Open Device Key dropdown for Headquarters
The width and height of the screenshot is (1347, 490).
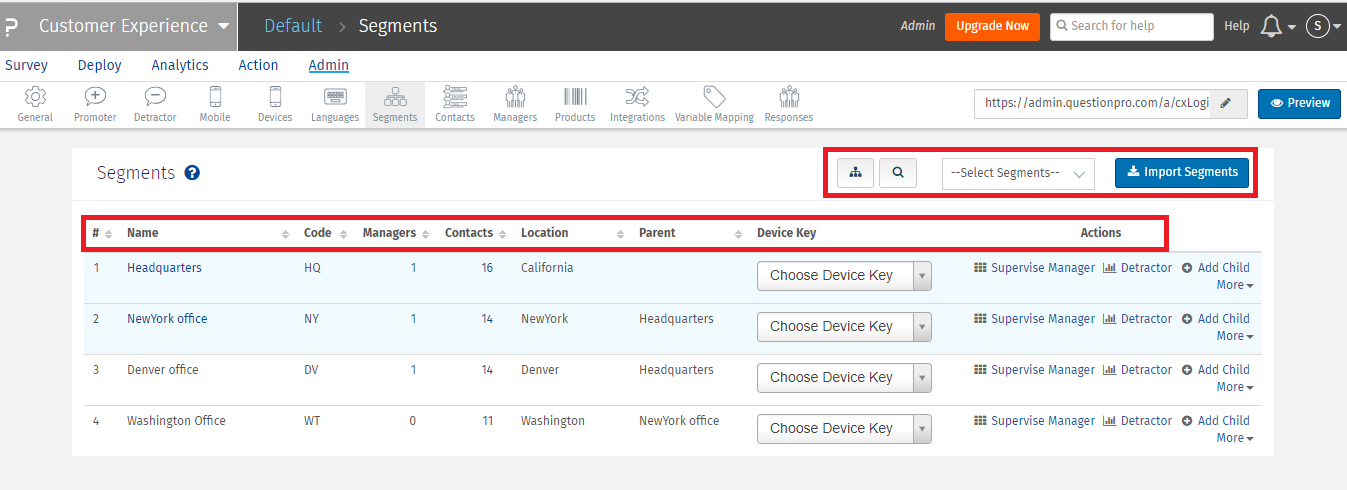pos(844,275)
